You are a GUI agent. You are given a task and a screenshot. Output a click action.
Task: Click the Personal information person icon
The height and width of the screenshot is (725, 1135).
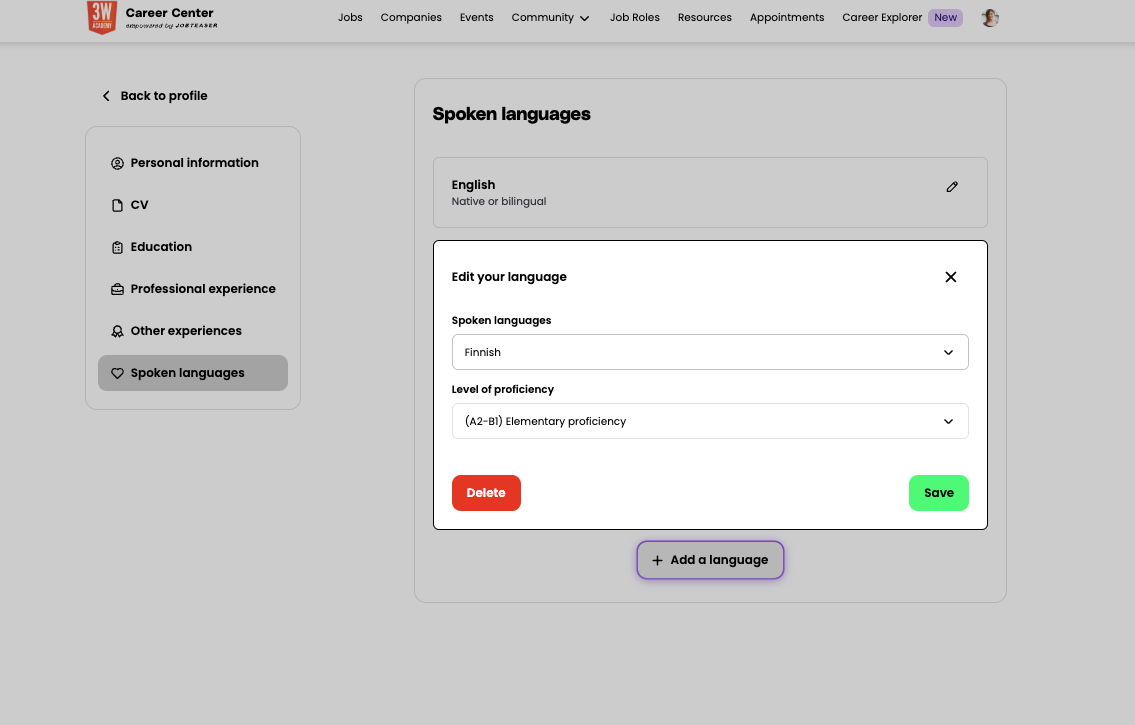click(117, 163)
